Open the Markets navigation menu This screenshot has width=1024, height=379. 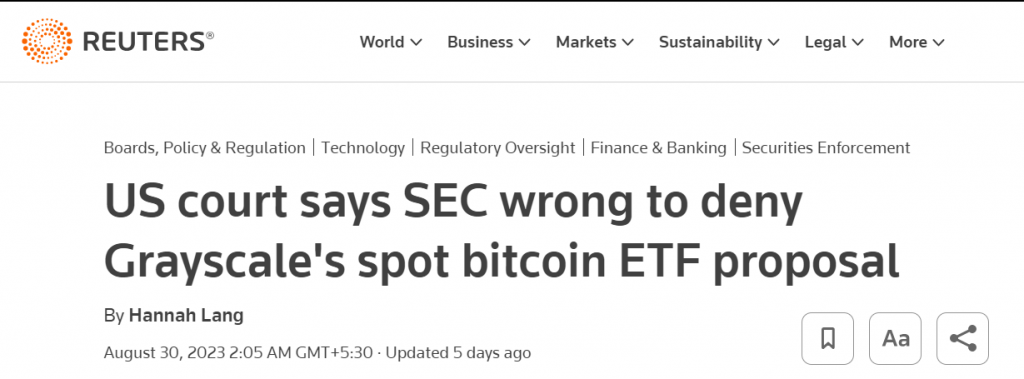(595, 42)
